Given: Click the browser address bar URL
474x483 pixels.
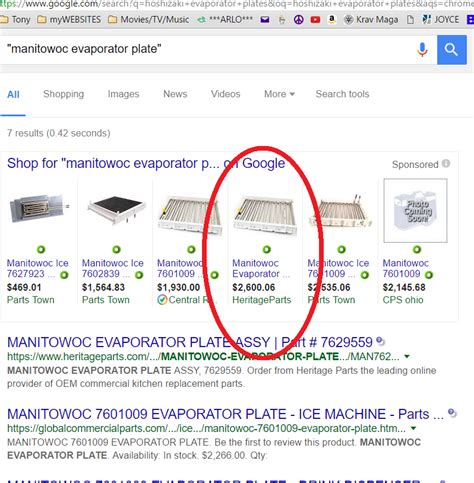Looking at the screenshot, I should (237, 4).
